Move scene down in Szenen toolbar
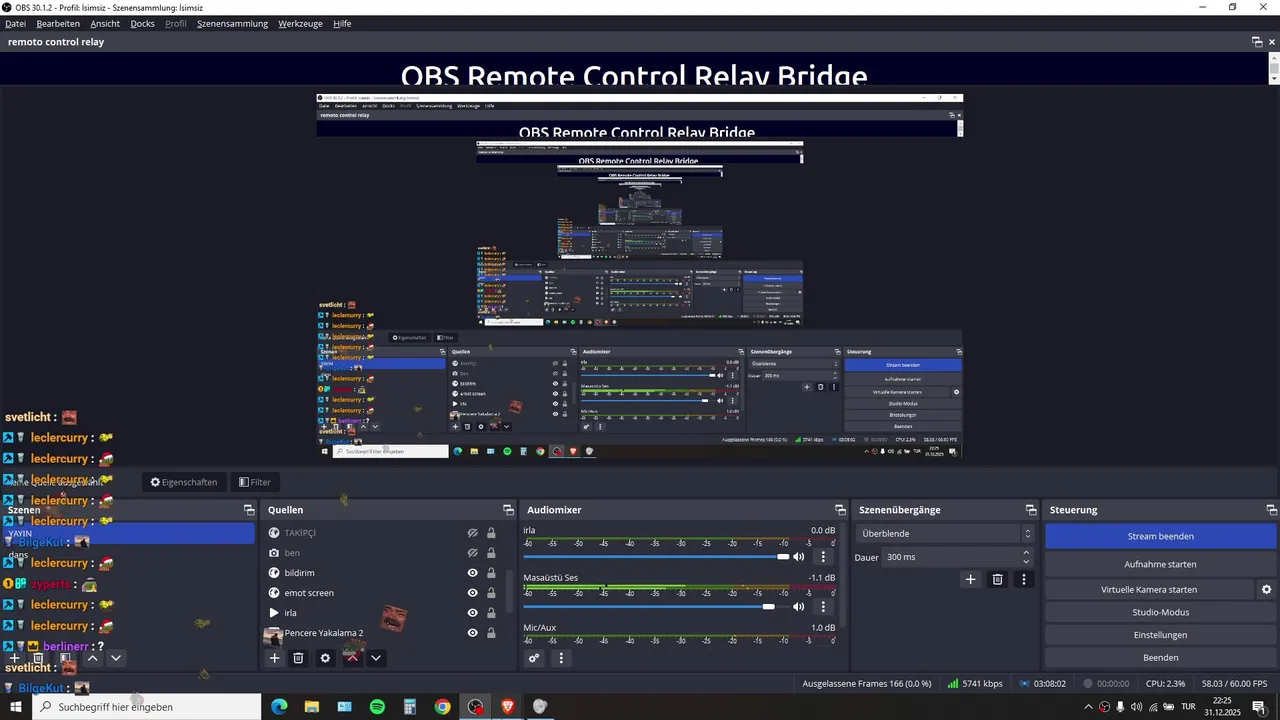 point(116,658)
